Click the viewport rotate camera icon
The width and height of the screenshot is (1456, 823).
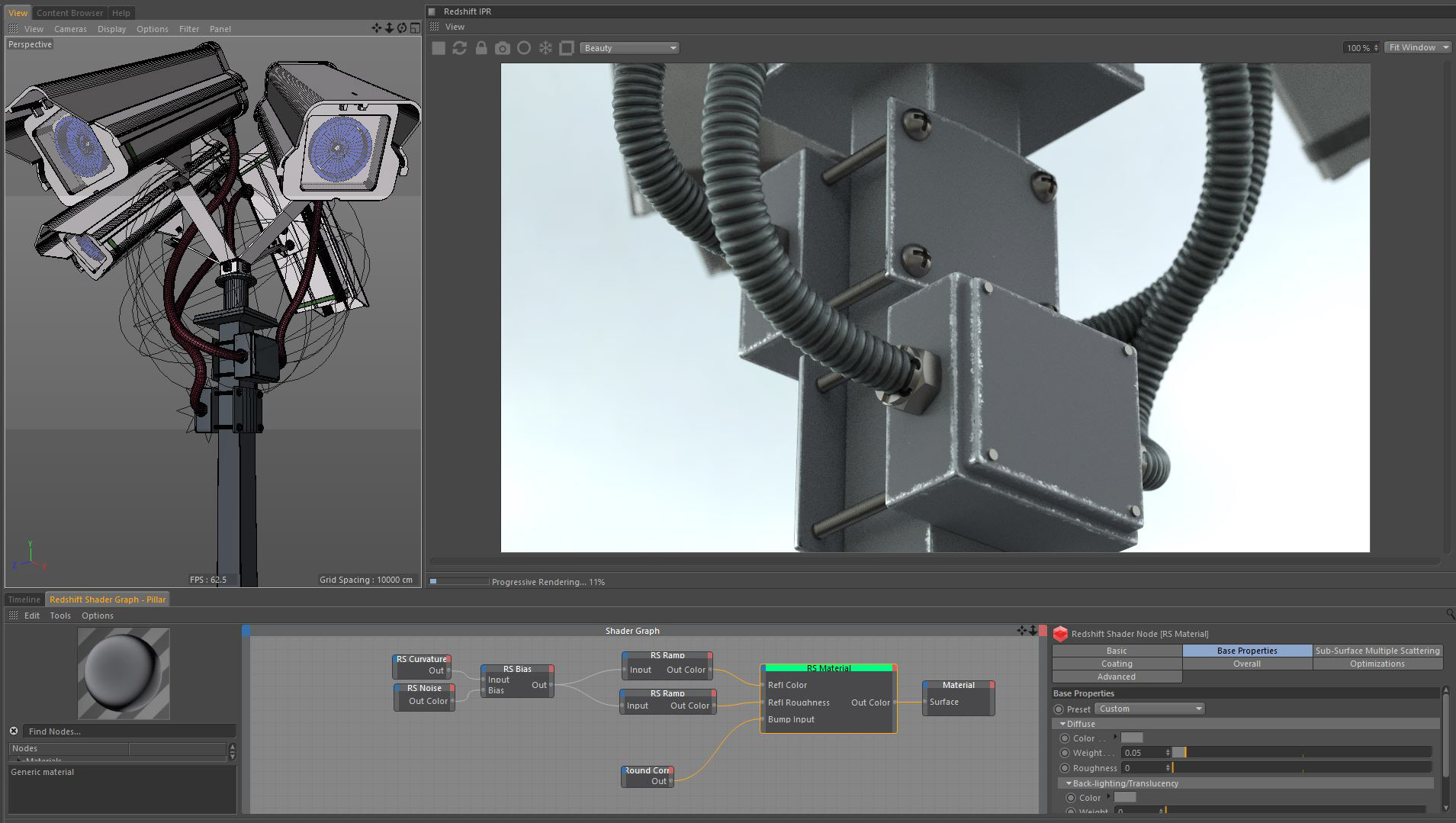tap(402, 28)
